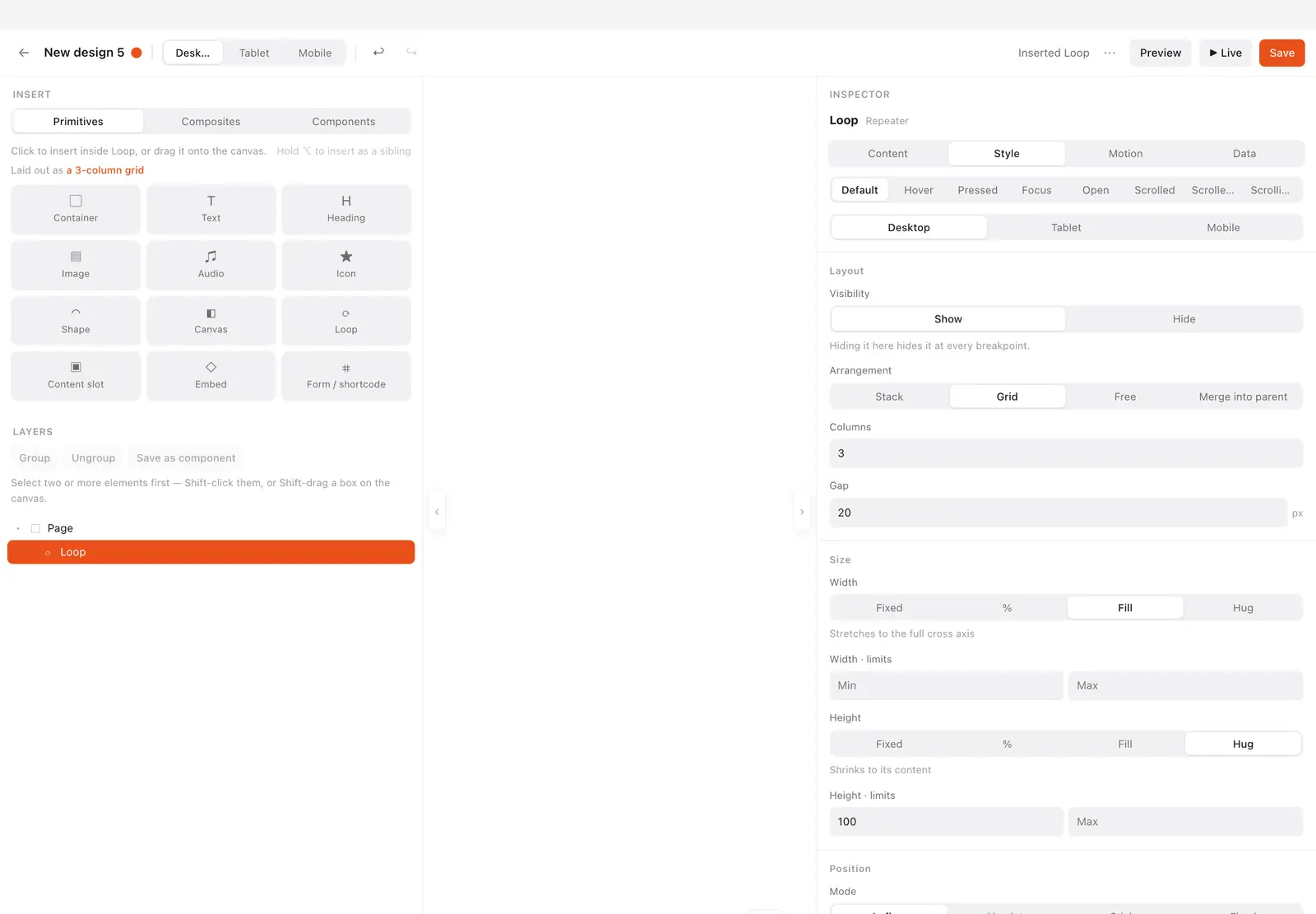Set visibility to Hide
This screenshot has width=1316, height=914.
click(1184, 319)
